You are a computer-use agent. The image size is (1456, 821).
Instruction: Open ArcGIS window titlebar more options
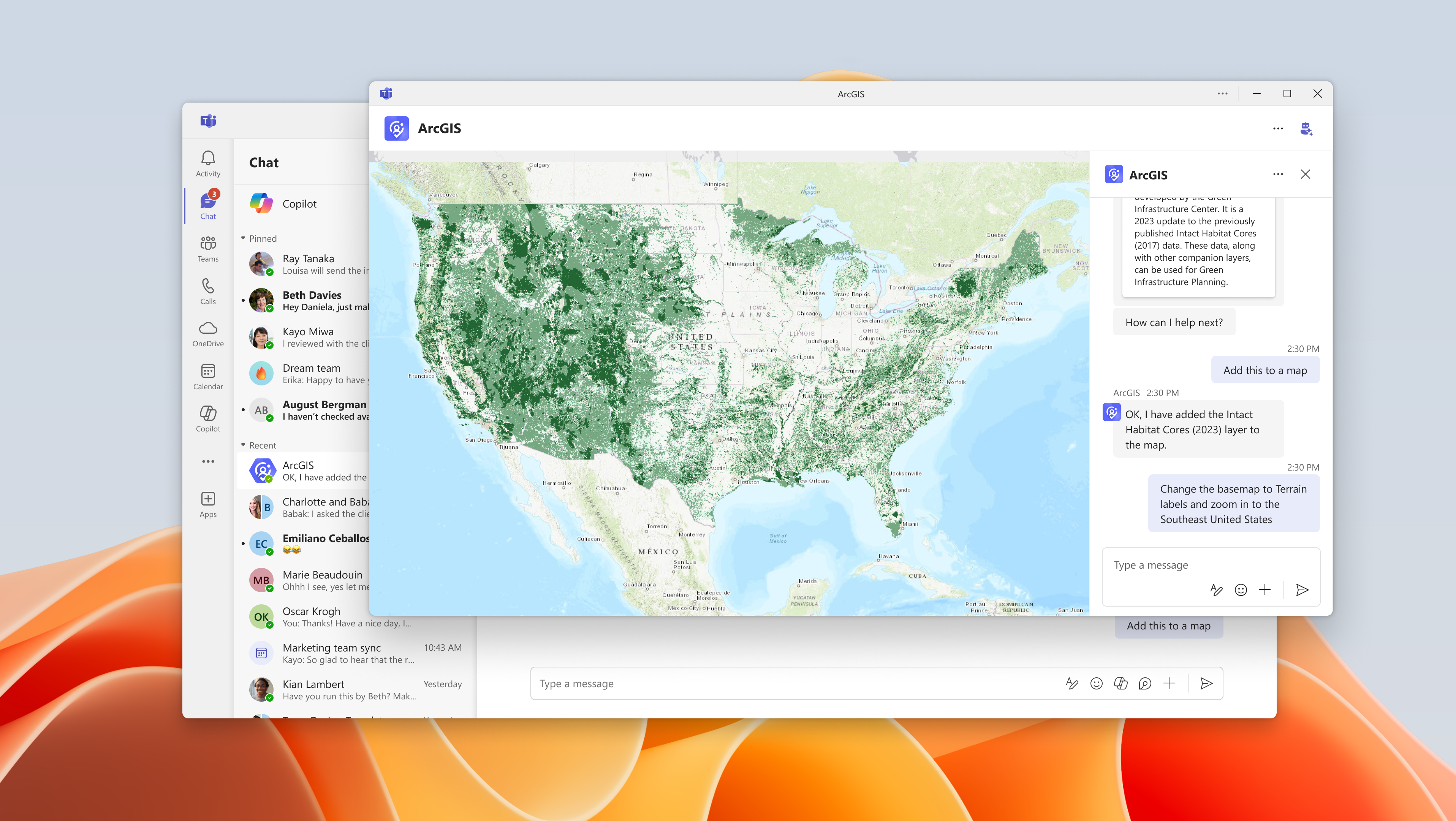[1223, 93]
